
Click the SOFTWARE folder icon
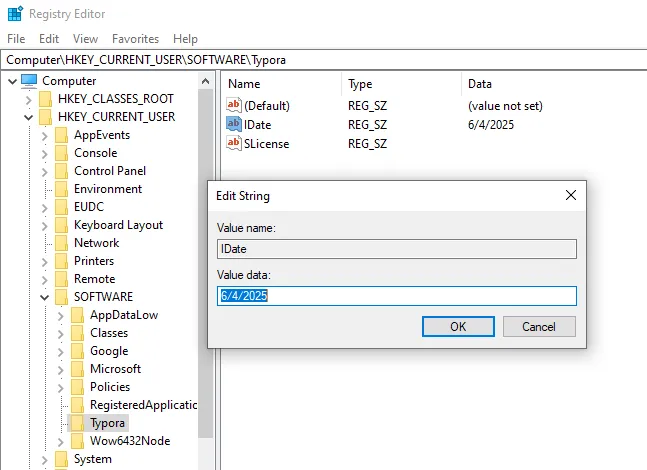tap(61, 297)
